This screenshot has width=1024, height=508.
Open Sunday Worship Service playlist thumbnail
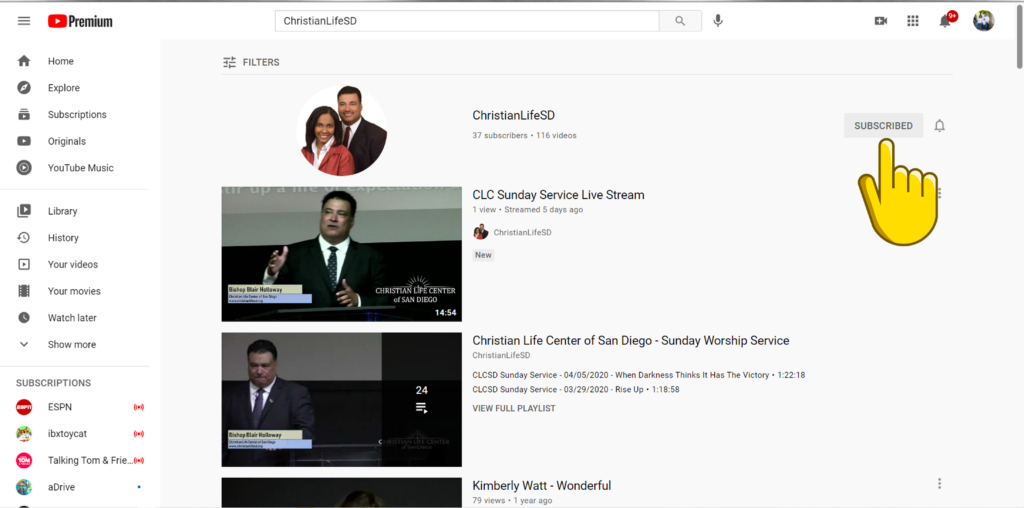342,400
